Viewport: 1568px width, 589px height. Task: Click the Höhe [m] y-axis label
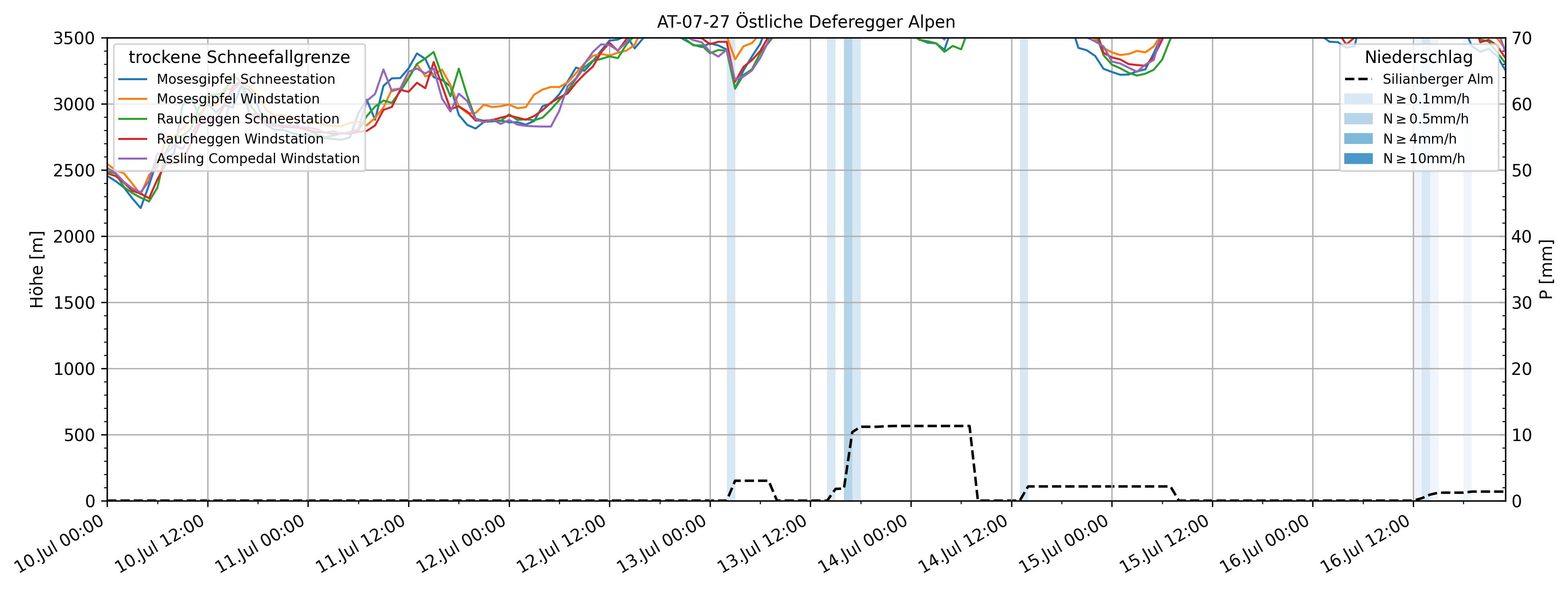[37, 269]
